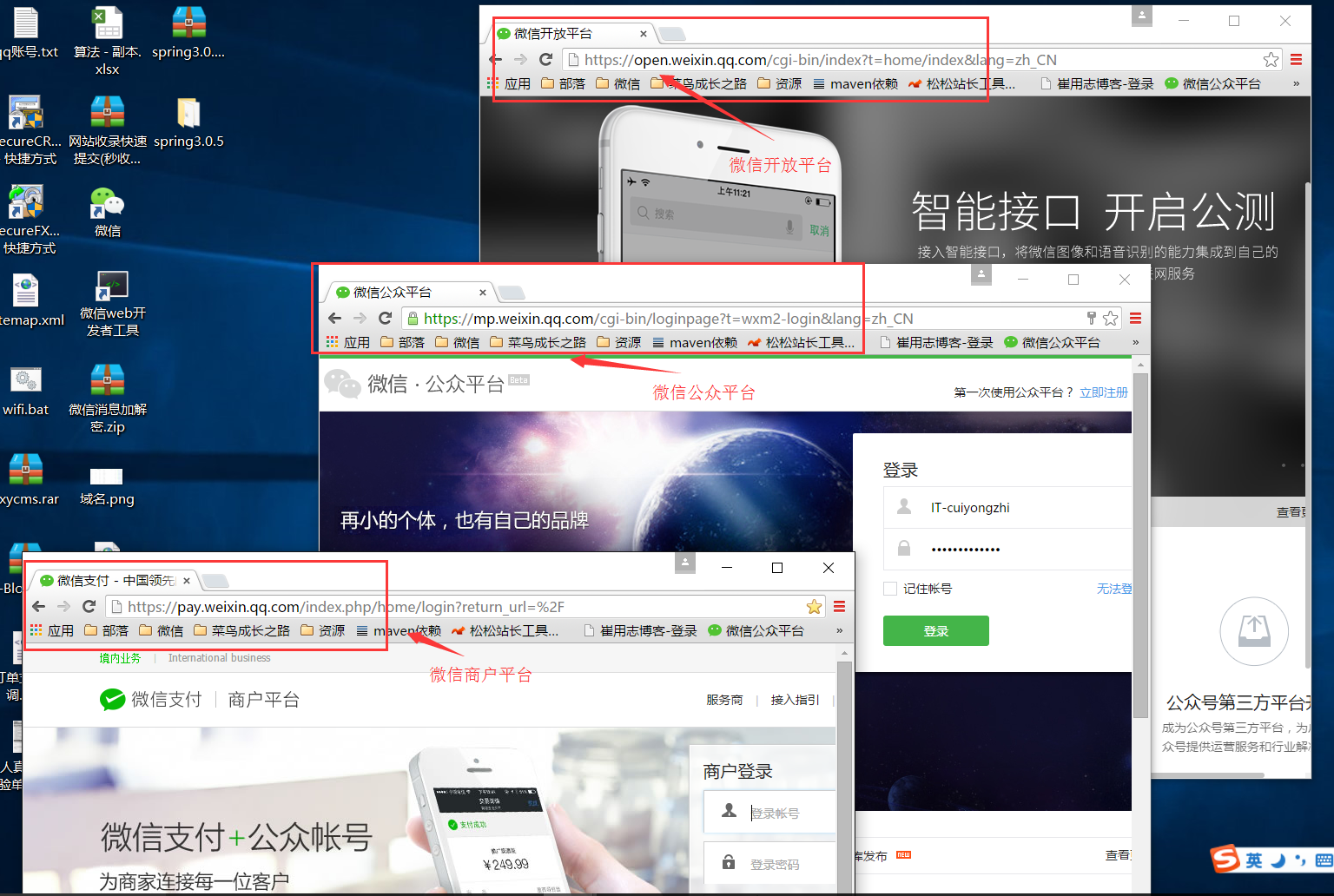The height and width of the screenshot is (896, 1334).
Task: Open the 菜鸟成长之路 bookmark folder in 微信支付 window
Action: click(x=241, y=630)
